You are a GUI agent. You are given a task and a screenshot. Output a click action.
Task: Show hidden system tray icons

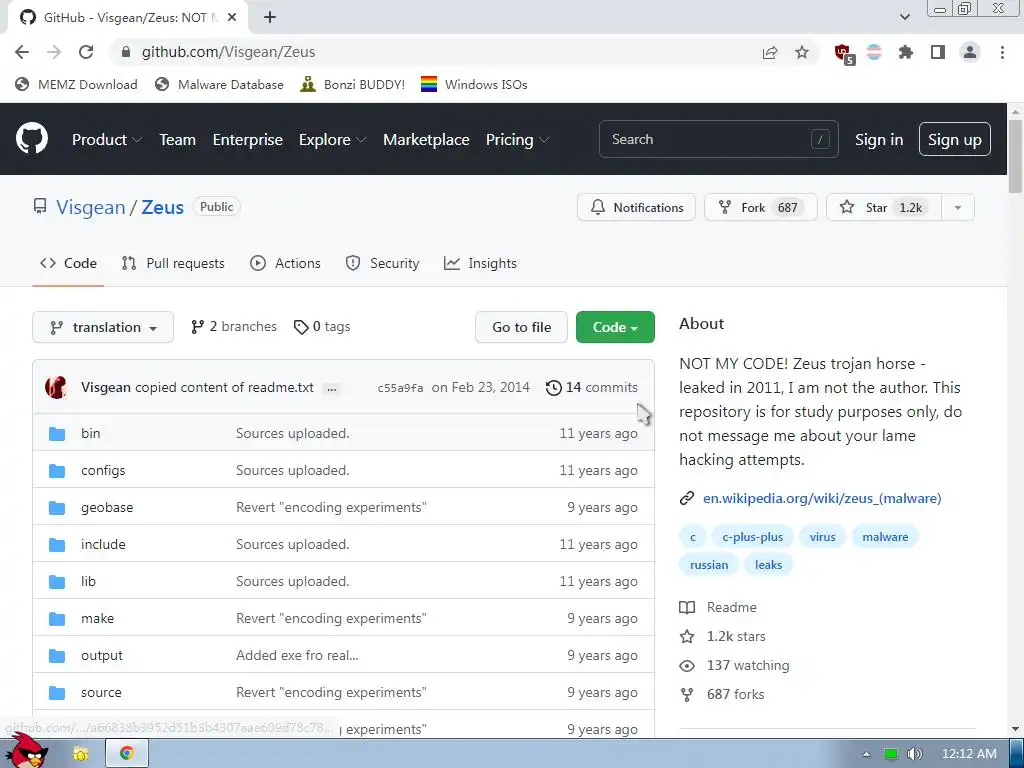point(866,754)
